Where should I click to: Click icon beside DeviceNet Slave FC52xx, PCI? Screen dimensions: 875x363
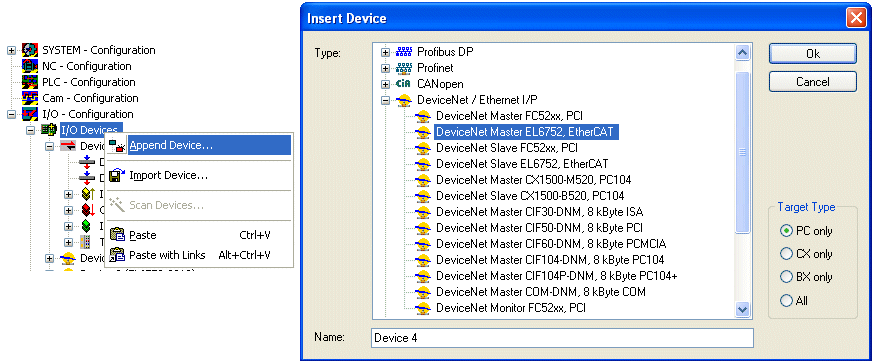pyautogui.click(x=423, y=148)
